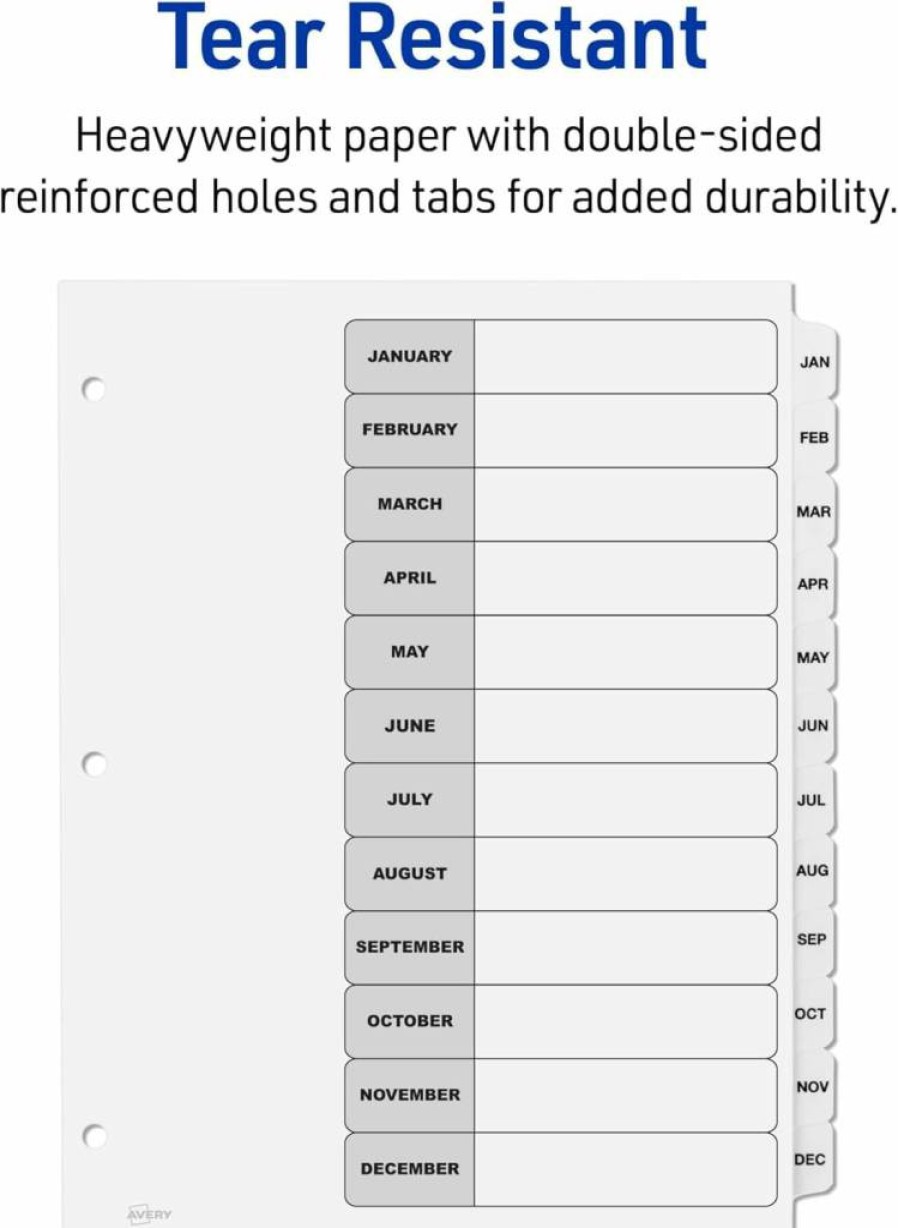Click the bottom binder hole
898x1228 pixels.
[93, 1137]
